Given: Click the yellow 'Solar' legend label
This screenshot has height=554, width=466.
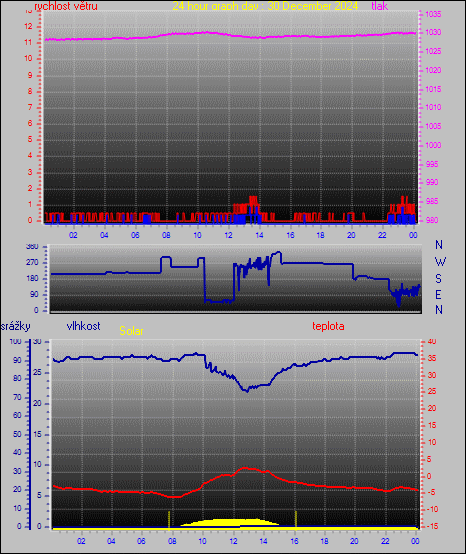Looking at the screenshot, I should click(131, 331).
